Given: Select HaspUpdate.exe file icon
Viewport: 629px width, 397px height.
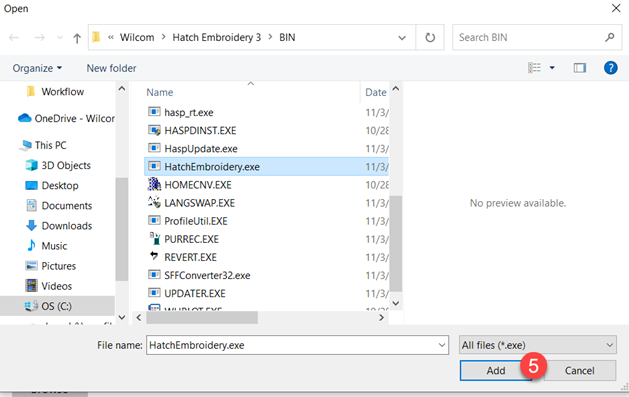Looking at the screenshot, I should 154,148.
